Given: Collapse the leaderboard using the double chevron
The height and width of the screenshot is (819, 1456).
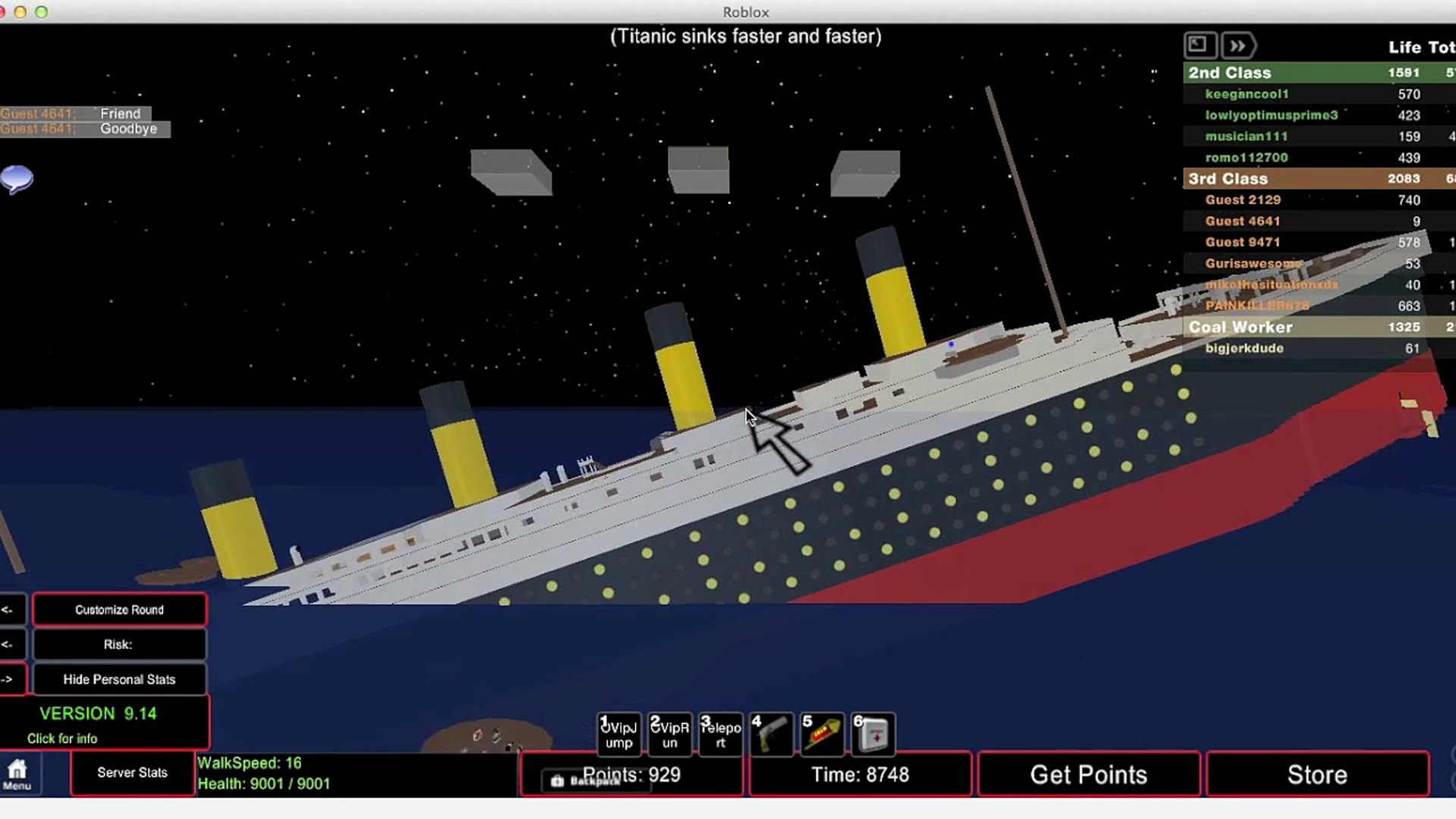Looking at the screenshot, I should (1238, 45).
